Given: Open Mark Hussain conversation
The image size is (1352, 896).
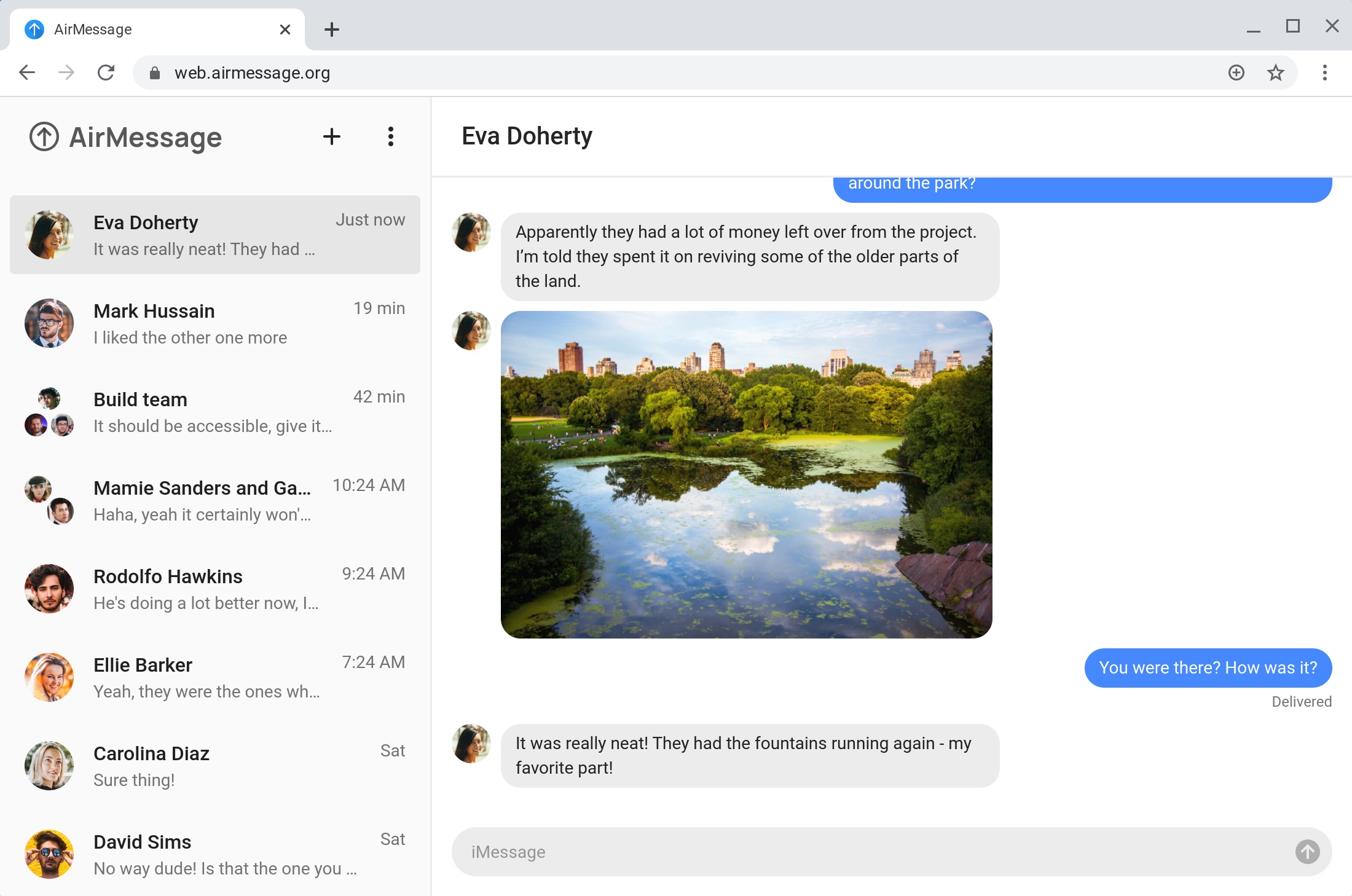Looking at the screenshot, I should [215, 323].
